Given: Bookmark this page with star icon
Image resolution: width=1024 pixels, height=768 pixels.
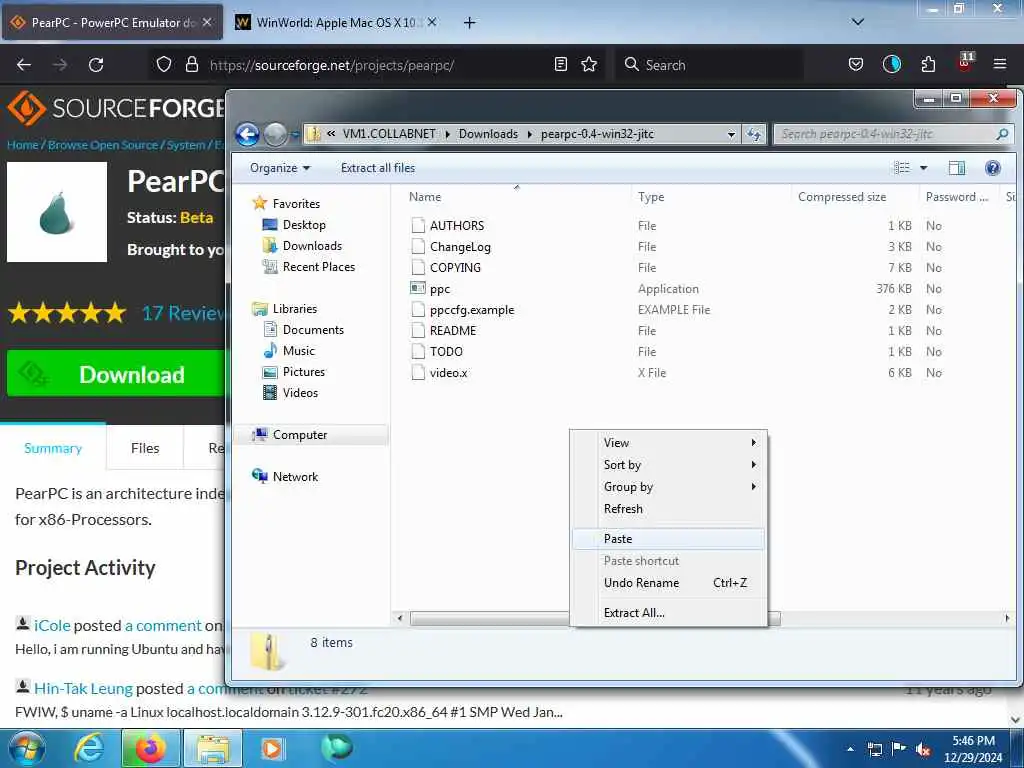Looking at the screenshot, I should pos(589,64).
